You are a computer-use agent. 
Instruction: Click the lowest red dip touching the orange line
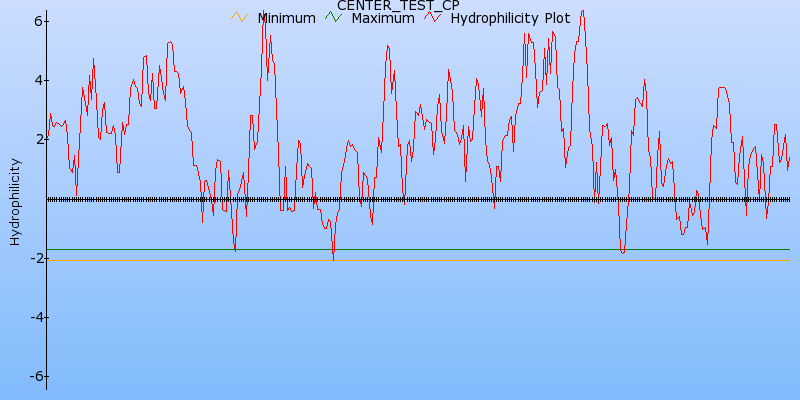pyautogui.click(x=333, y=258)
